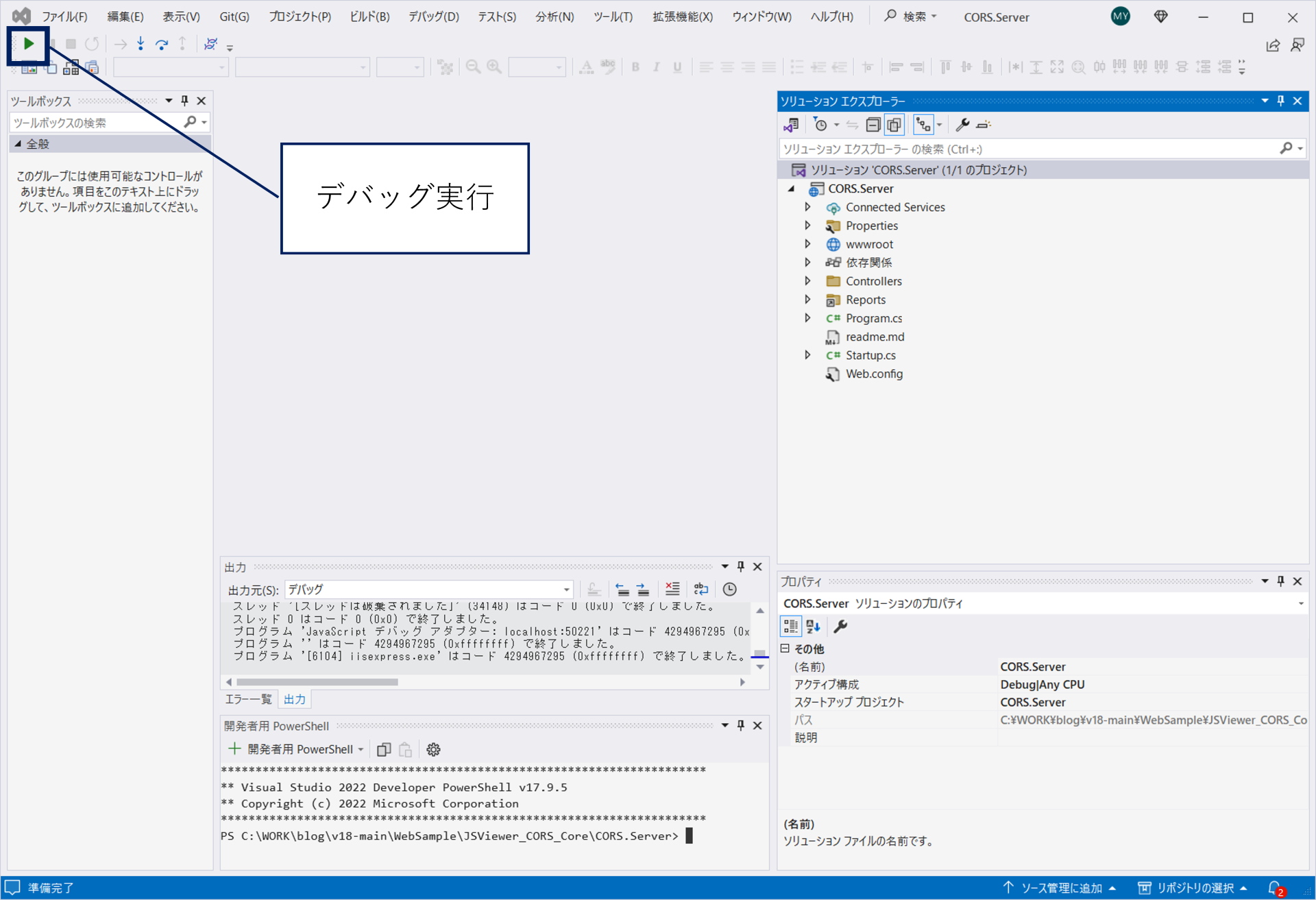Click the diamond icon near account badge

[1160, 16]
